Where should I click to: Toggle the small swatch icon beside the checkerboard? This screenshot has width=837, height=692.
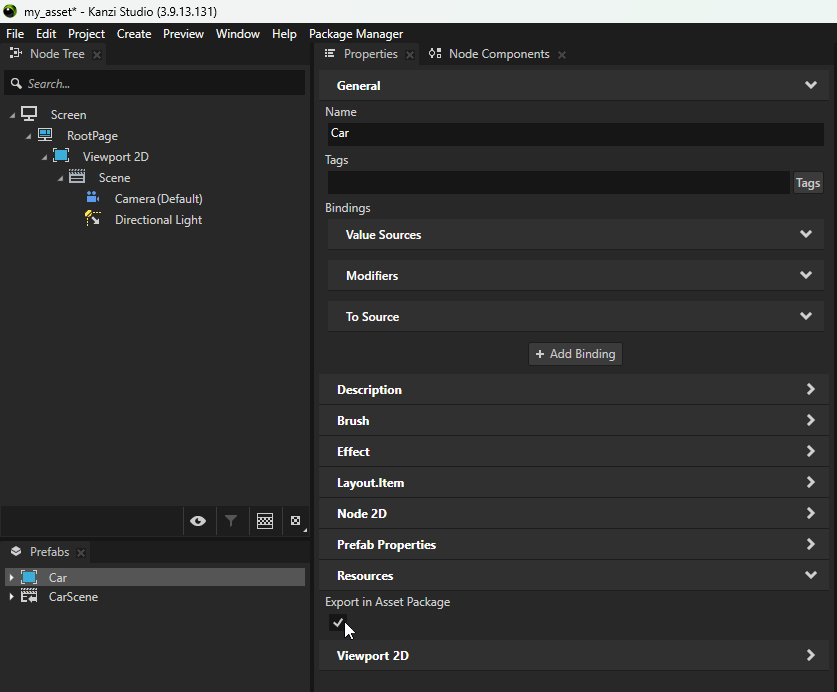(x=295, y=521)
